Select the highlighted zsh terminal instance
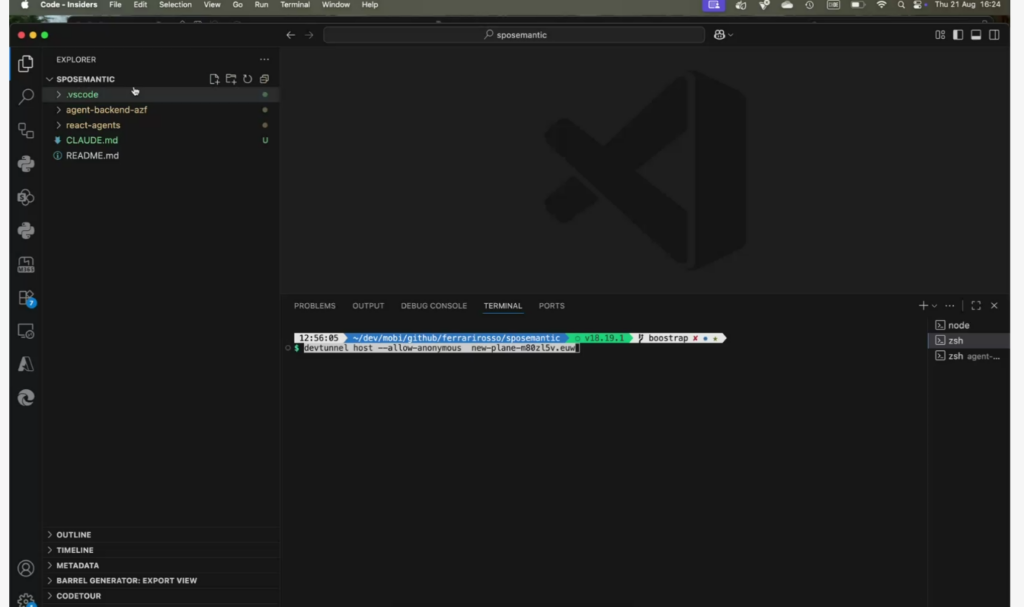Viewport: 1024px width, 607px height. click(x=968, y=340)
